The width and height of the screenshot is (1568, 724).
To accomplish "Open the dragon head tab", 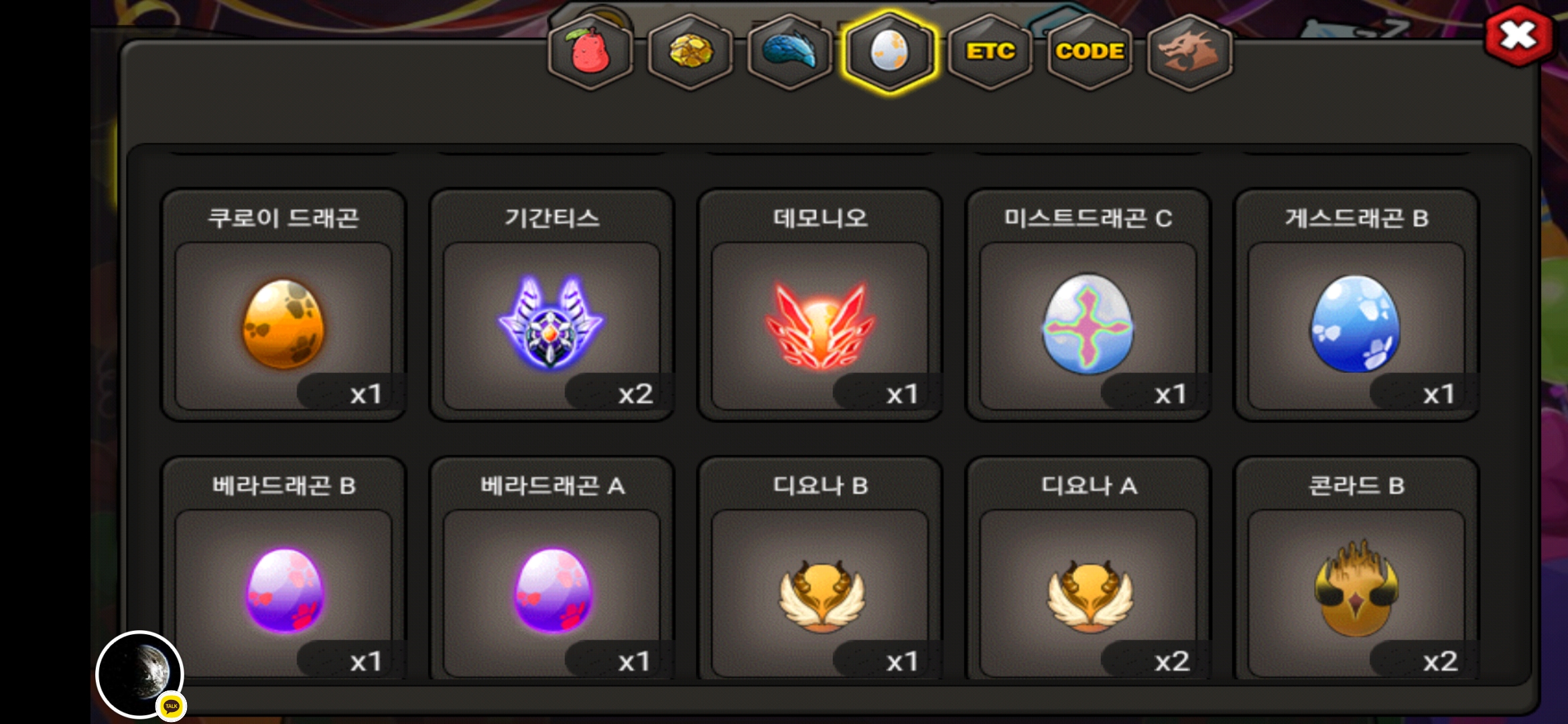I will pyautogui.click(x=1189, y=52).
